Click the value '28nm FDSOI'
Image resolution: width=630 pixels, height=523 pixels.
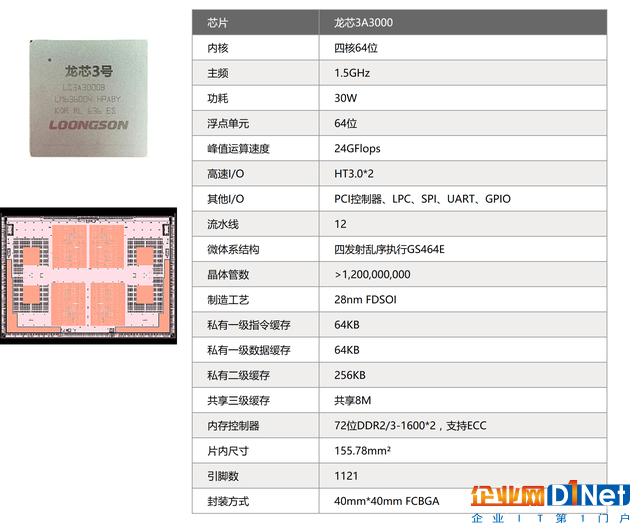[x=365, y=300]
